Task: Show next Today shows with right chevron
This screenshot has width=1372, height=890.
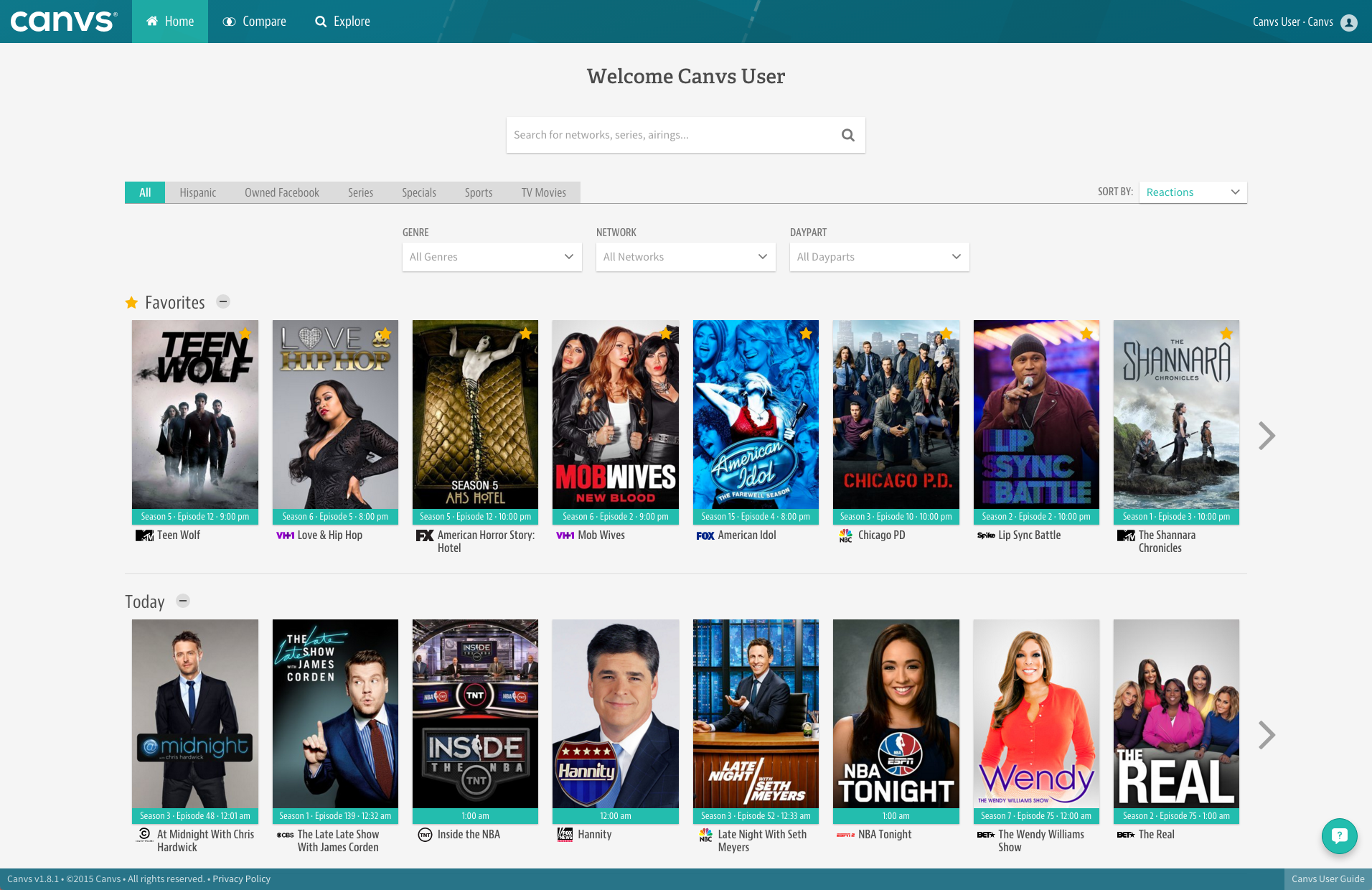Action: point(1267,735)
